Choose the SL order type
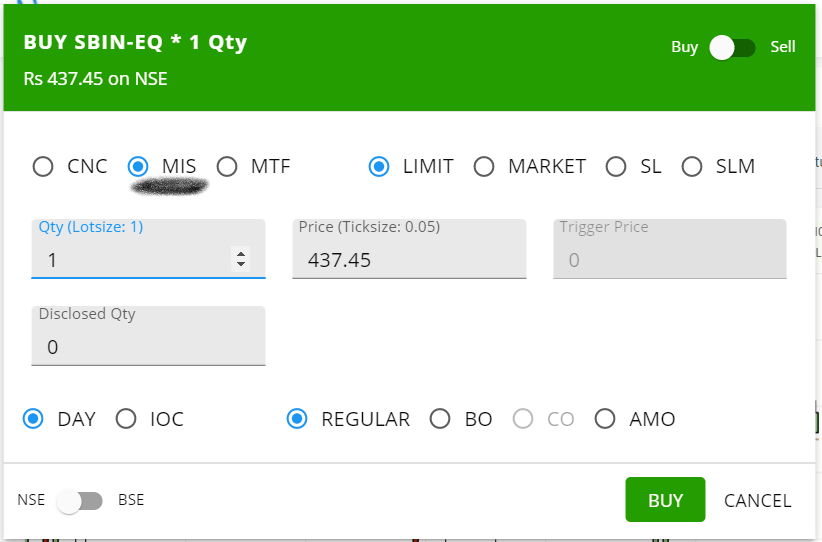The width and height of the screenshot is (822, 542). 616,167
